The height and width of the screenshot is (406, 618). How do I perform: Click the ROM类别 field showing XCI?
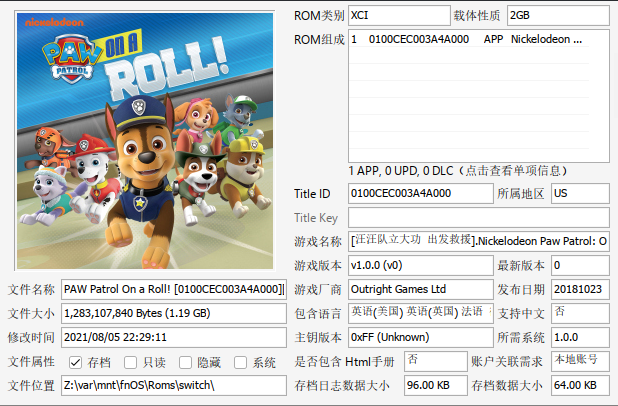[419, 16]
